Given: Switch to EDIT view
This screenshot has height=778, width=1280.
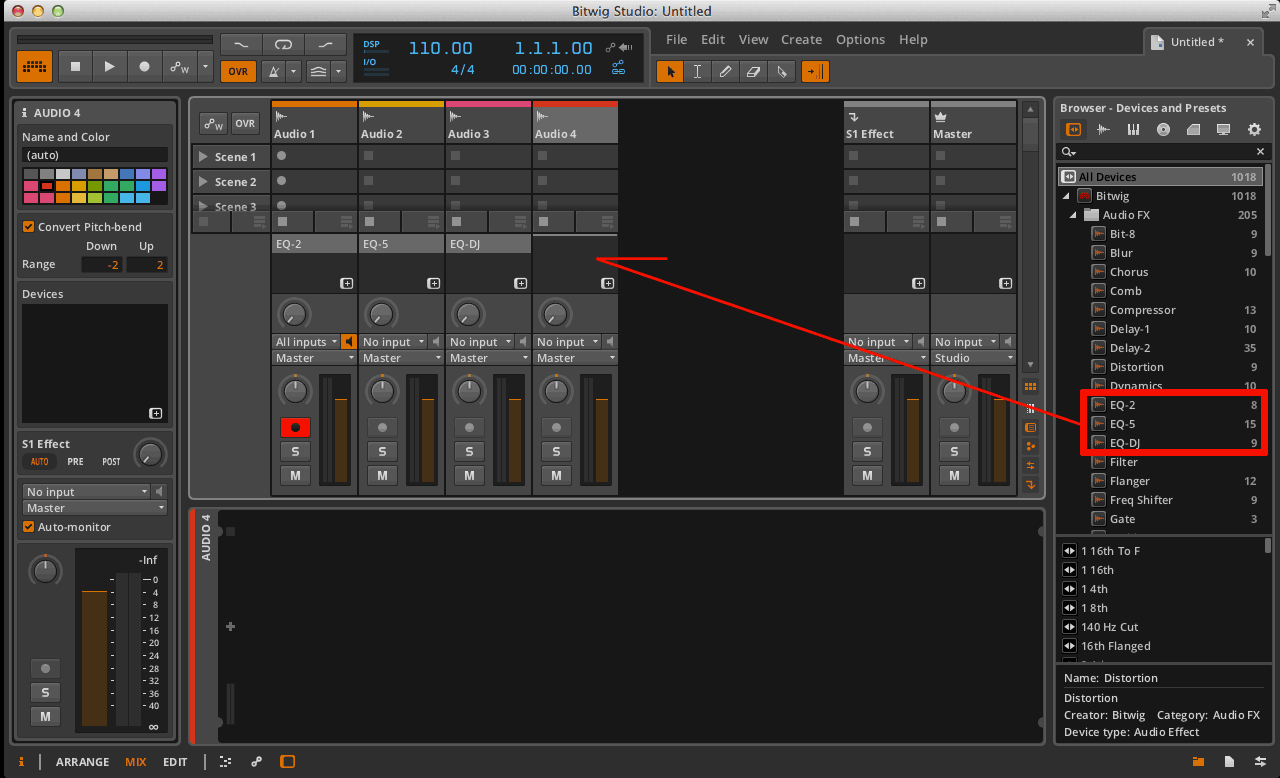Looking at the screenshot, I should point(175,762).
